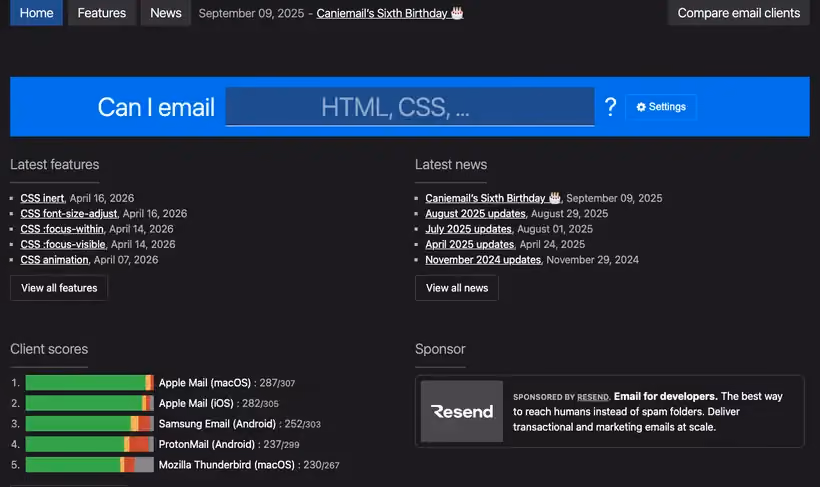Click the Mozilla Thunderbird (macOS) score bar

click(89, 465)
